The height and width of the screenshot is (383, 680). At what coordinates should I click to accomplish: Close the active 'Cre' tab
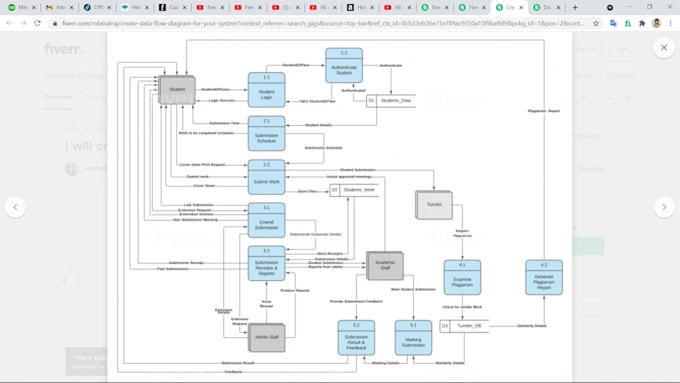(x=521, y=7)
